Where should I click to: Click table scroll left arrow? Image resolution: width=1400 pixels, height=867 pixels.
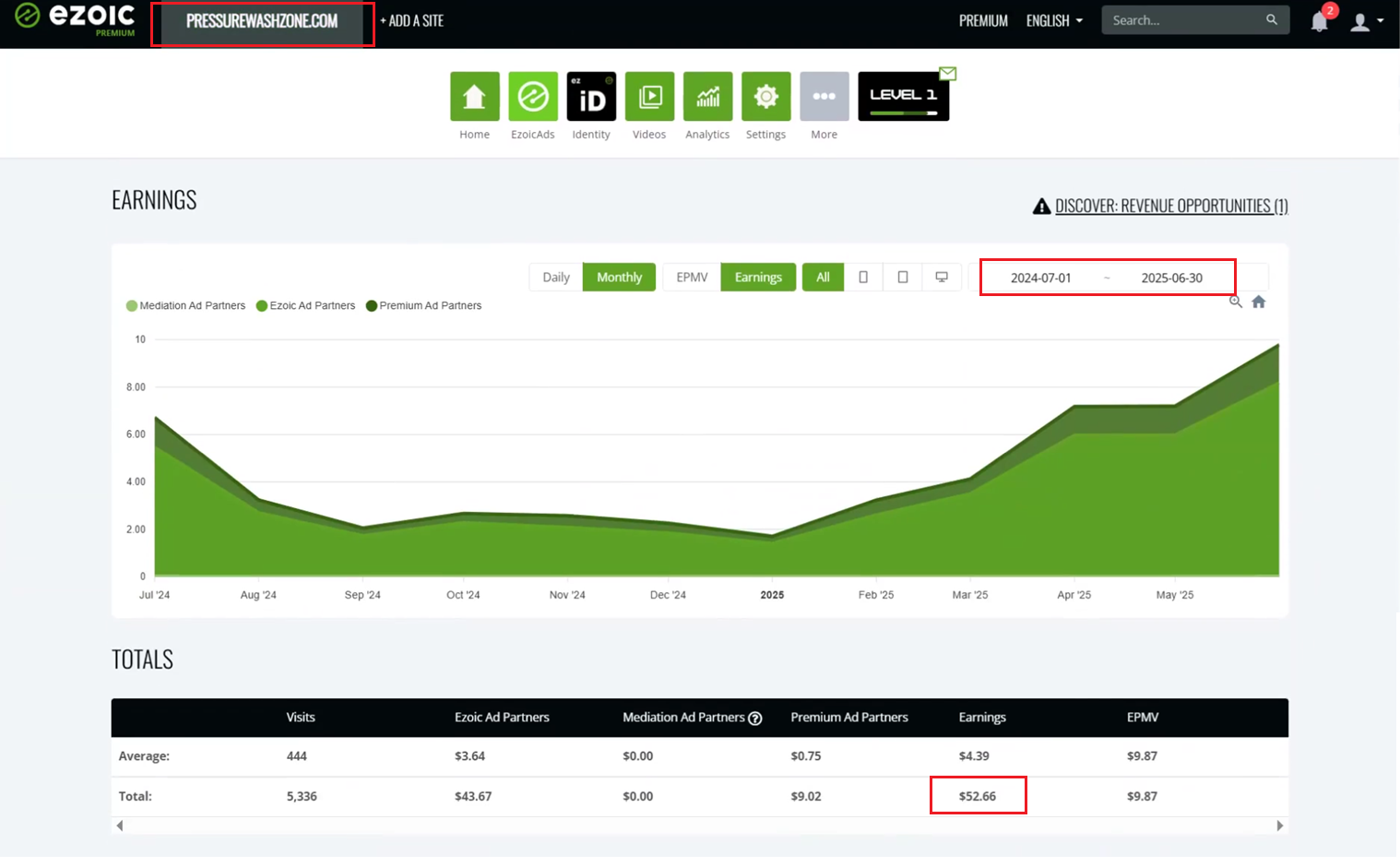point(120,825)
